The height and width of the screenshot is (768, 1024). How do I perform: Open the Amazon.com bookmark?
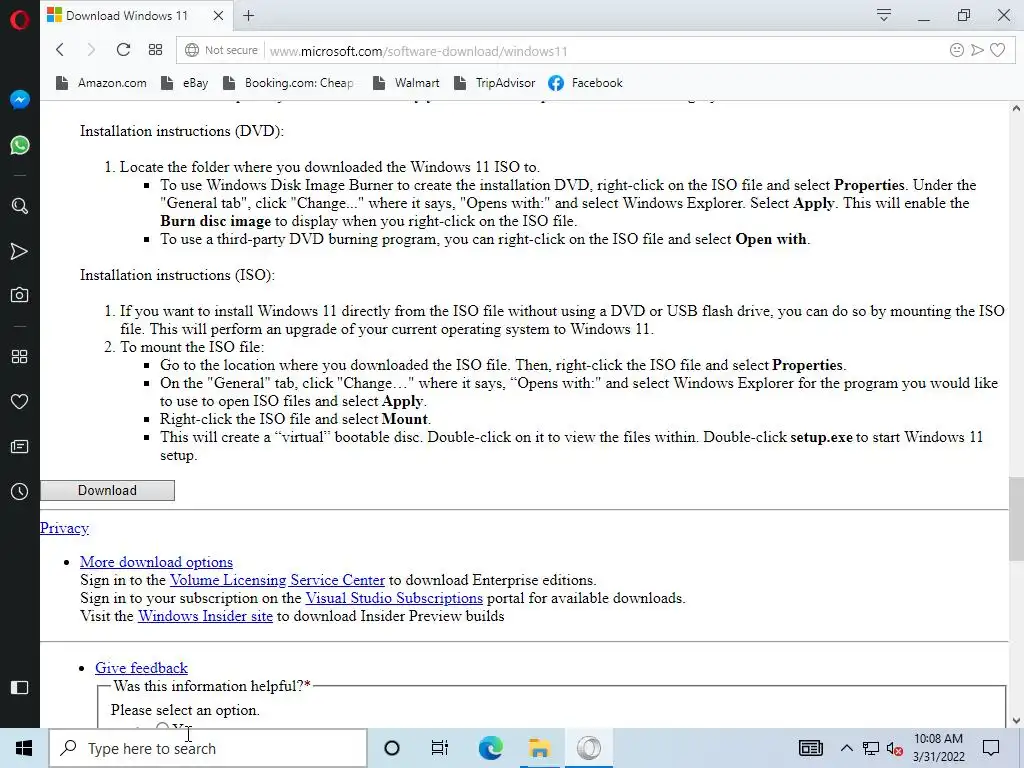point(101,83)
